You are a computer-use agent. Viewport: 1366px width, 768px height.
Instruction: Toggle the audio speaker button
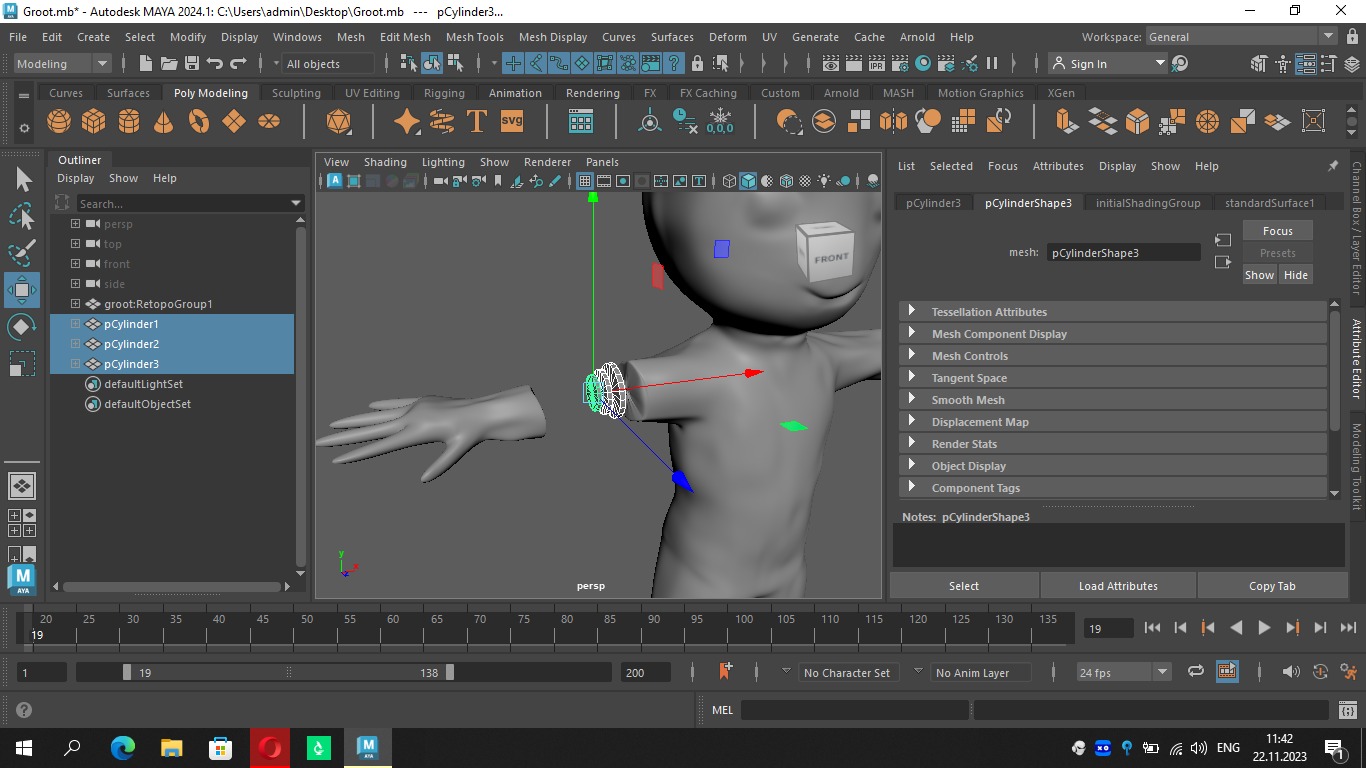[x=1291, y=672]
